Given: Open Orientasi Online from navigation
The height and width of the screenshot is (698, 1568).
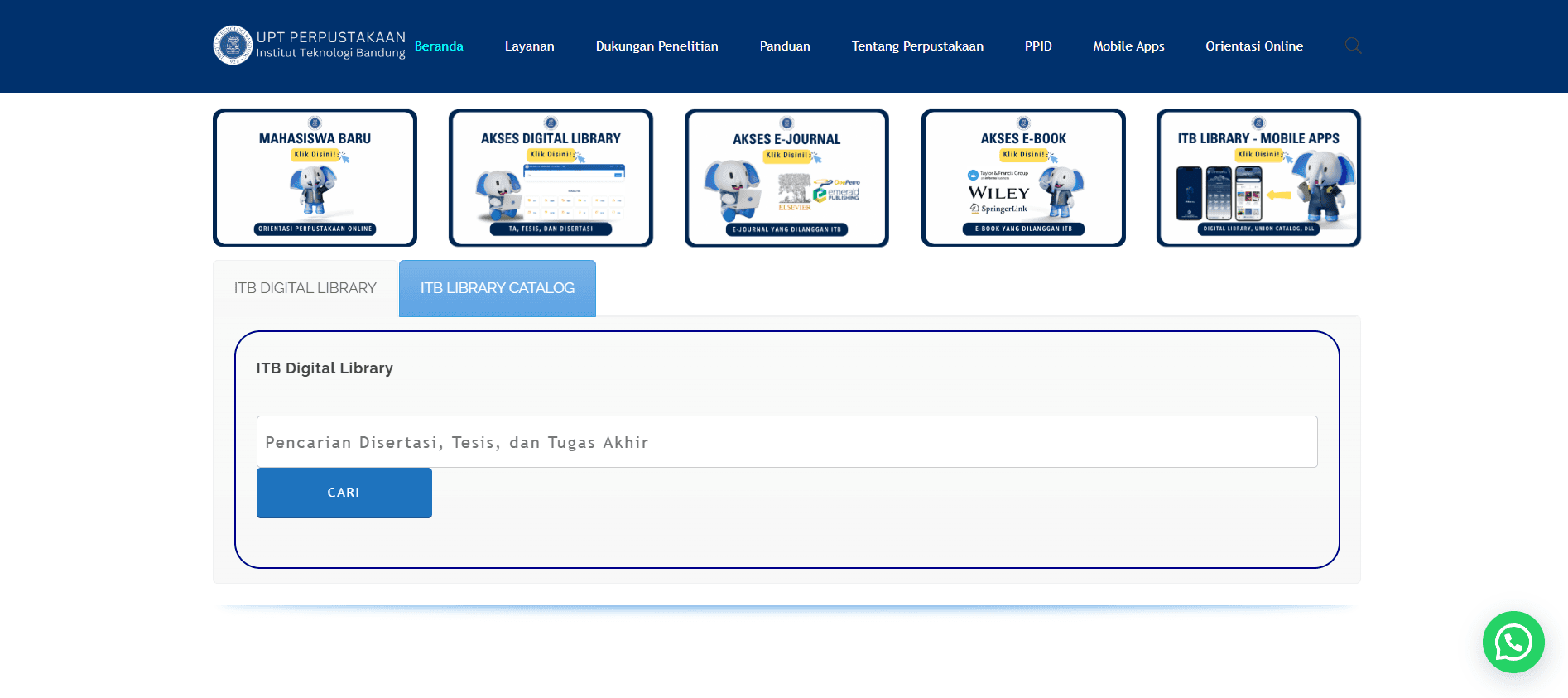Looking at the screenshot, I should click(x=1254, y=46).
